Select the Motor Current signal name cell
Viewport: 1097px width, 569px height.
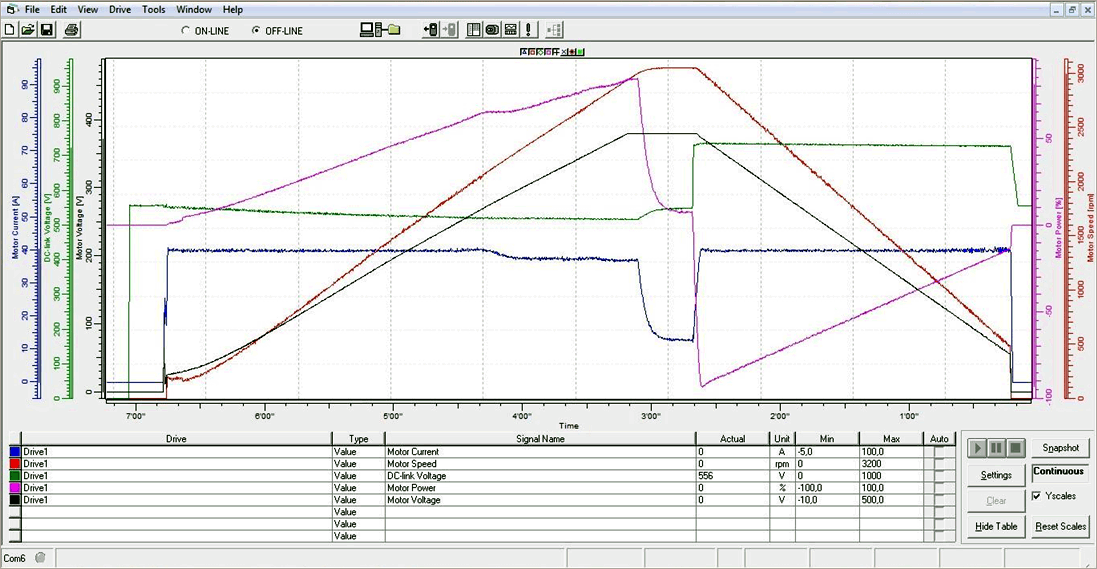click(x=540, y=451)
